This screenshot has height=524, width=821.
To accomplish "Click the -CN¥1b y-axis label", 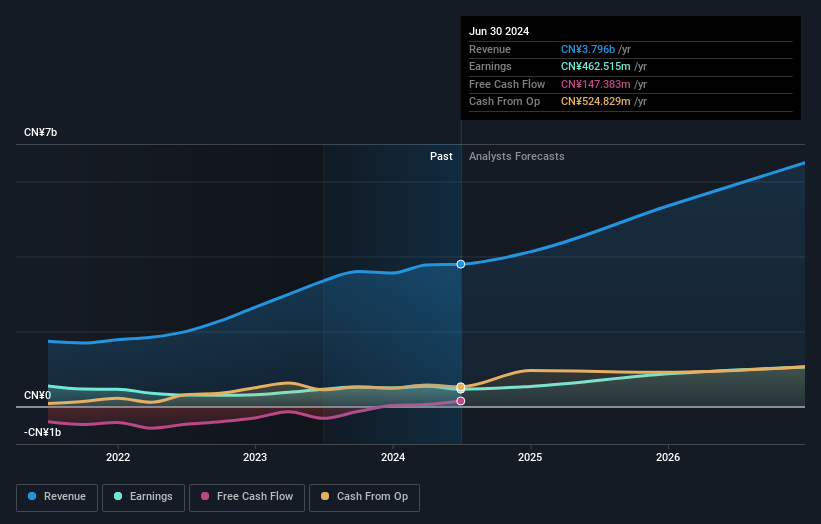I will click(42, 432).
